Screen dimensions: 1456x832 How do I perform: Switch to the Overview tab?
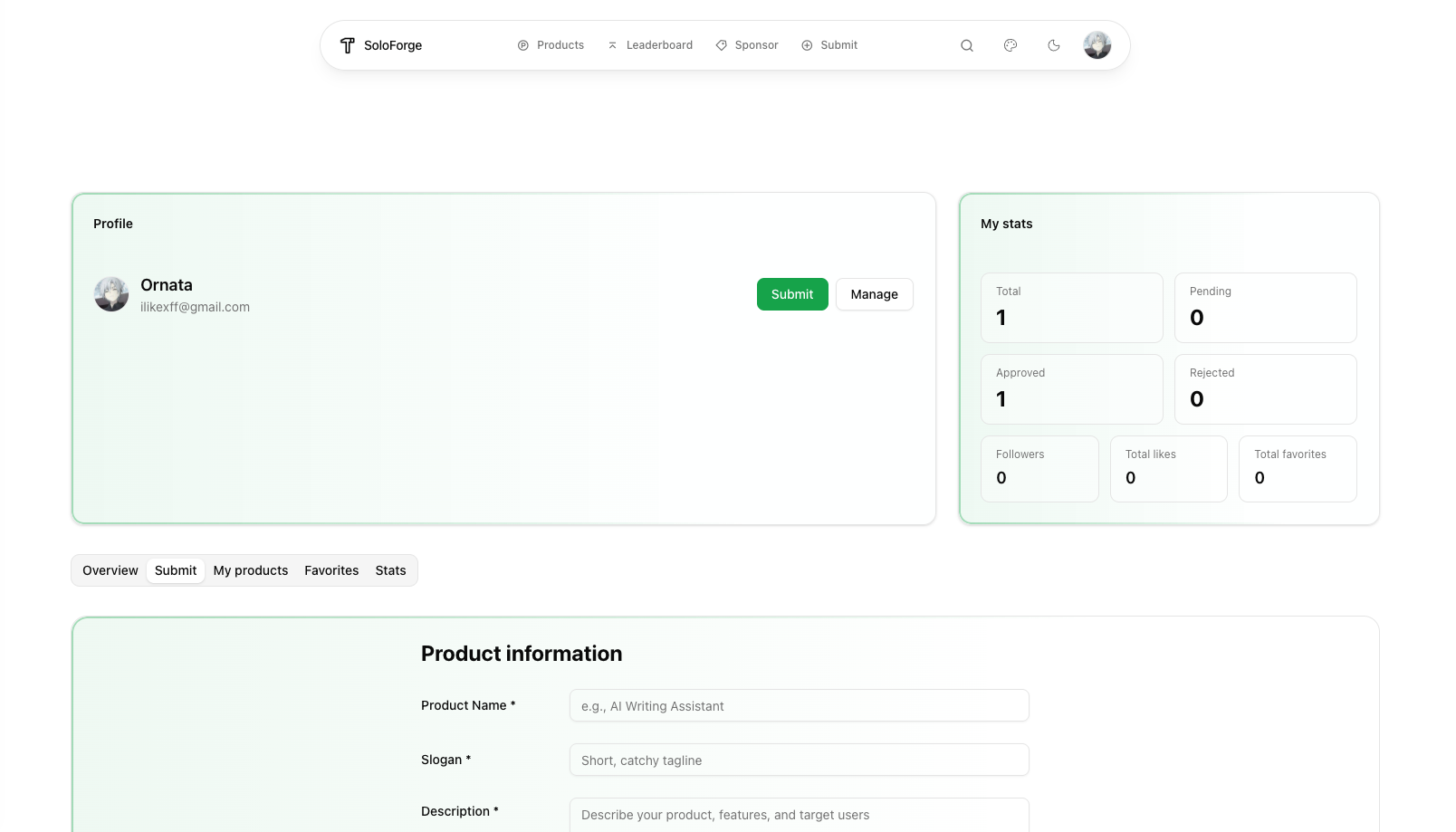pos(110,570)
